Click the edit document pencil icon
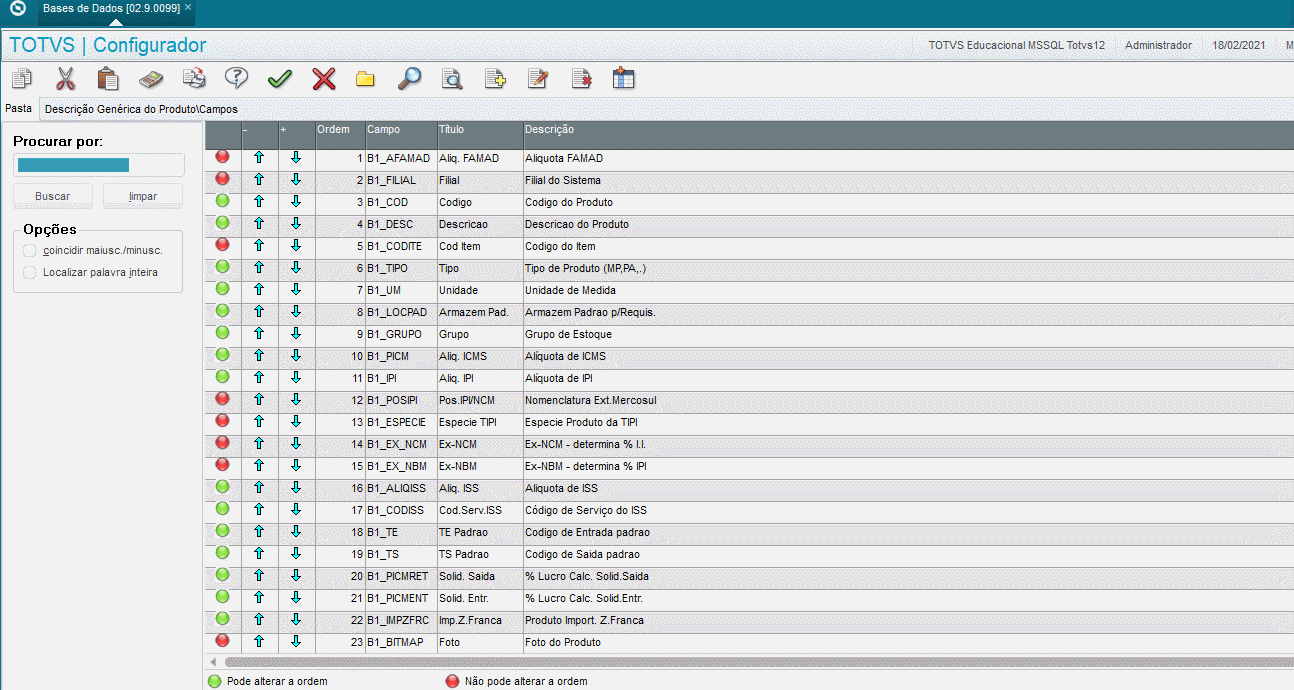This screenshot has width=1294, height=690. tap(538, 79)
